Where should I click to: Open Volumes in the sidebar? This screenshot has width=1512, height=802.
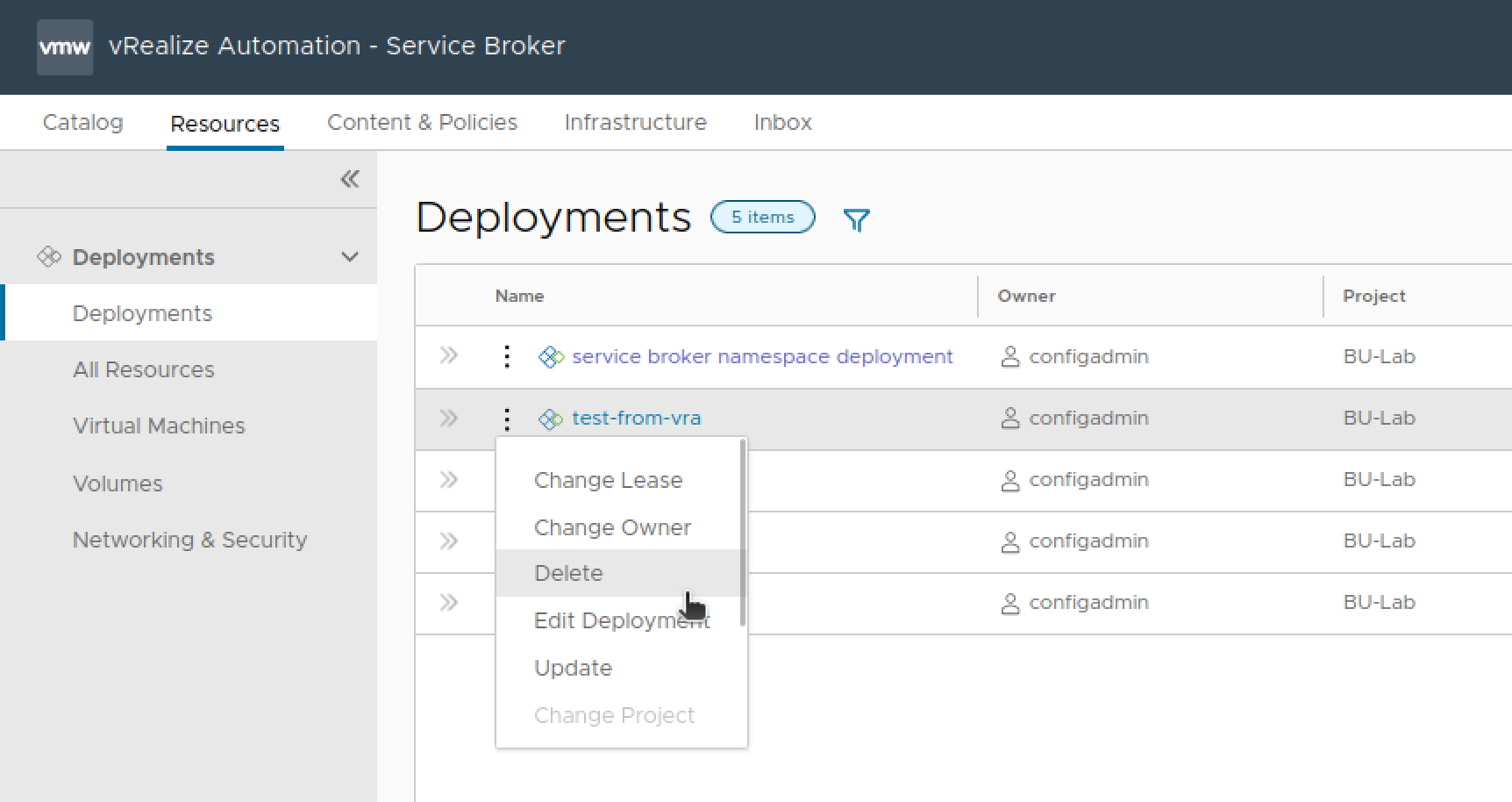coord(118,483)
